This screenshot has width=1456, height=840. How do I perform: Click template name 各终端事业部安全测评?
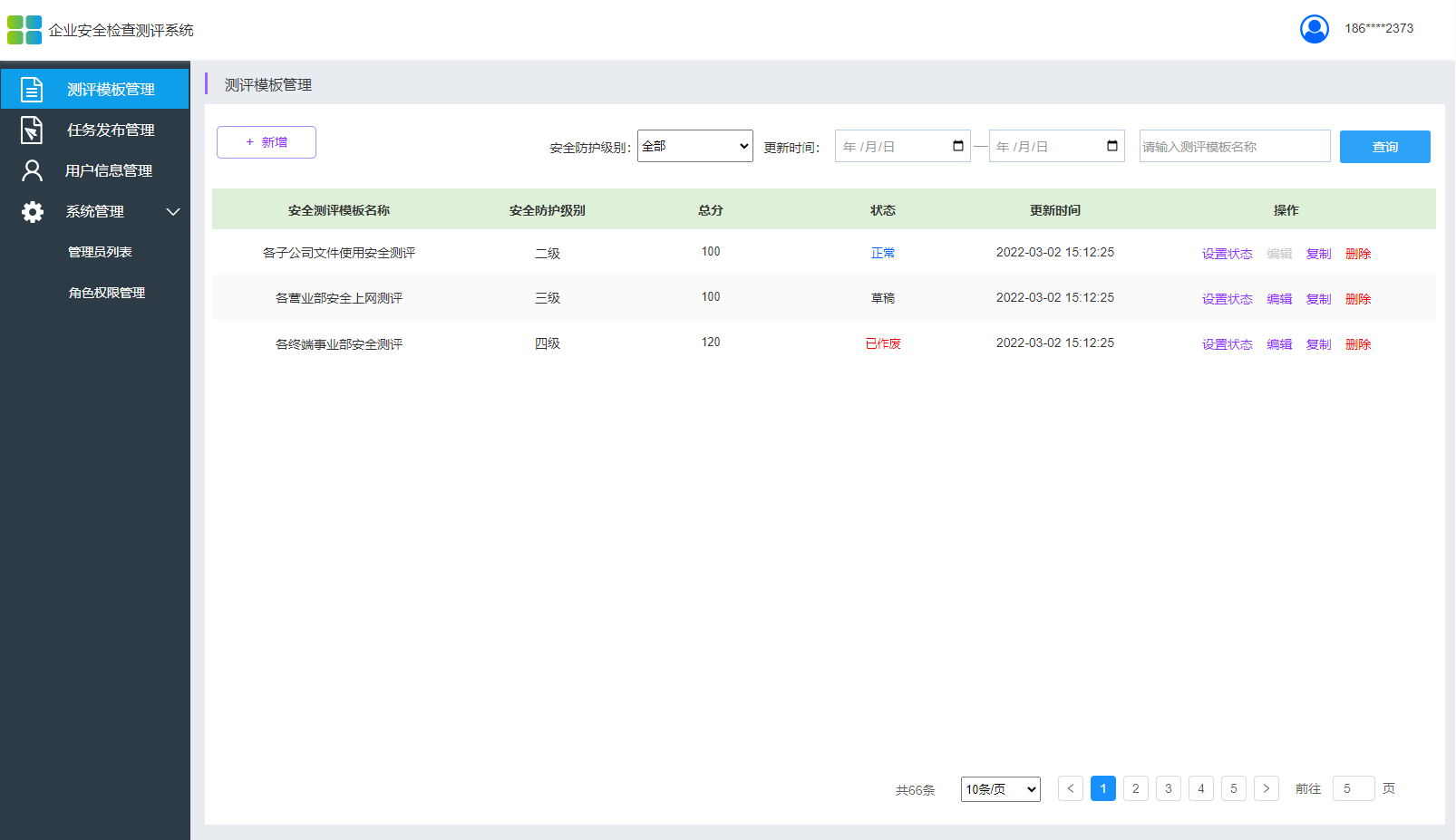pos(339,344)
